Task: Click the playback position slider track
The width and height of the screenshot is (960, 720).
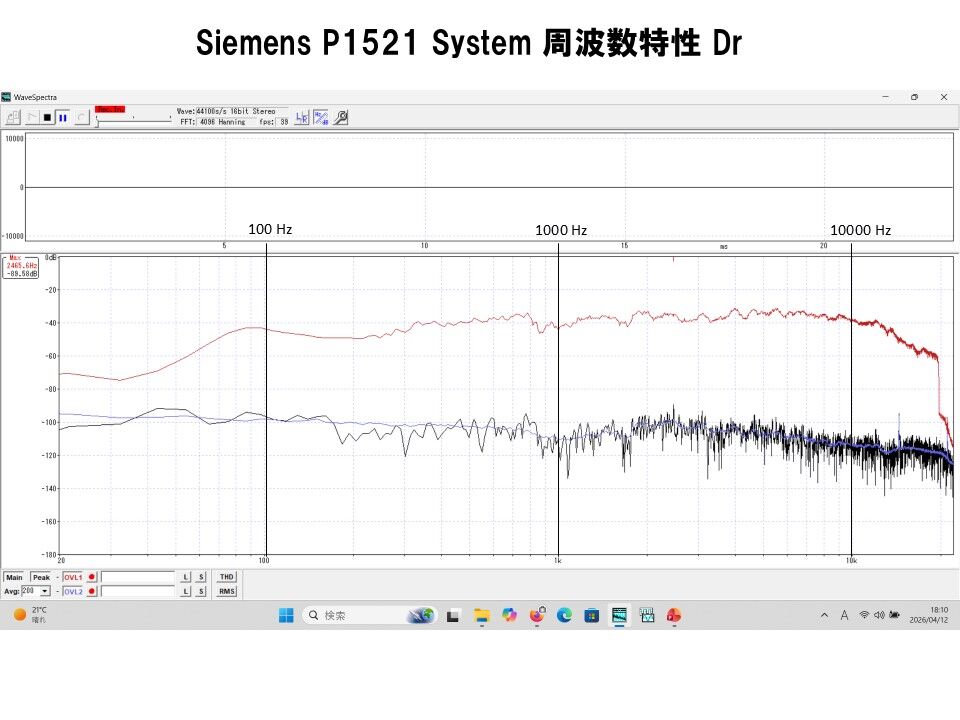Action: coord(133,119)
